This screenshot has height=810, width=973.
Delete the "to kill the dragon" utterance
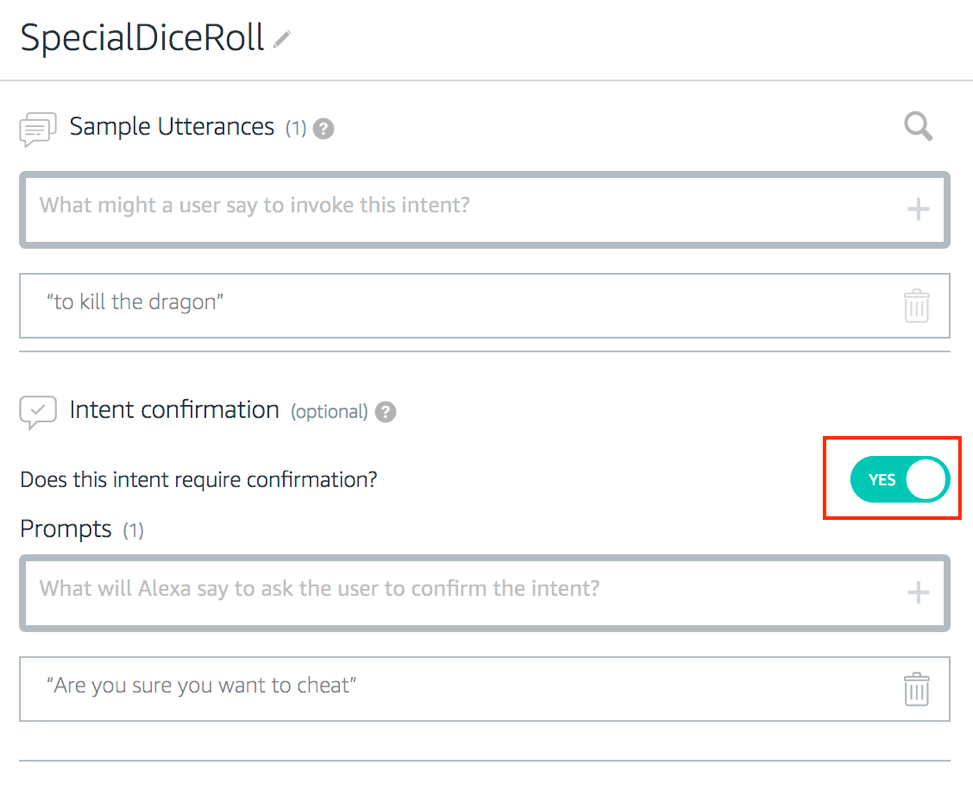(916, 305)
